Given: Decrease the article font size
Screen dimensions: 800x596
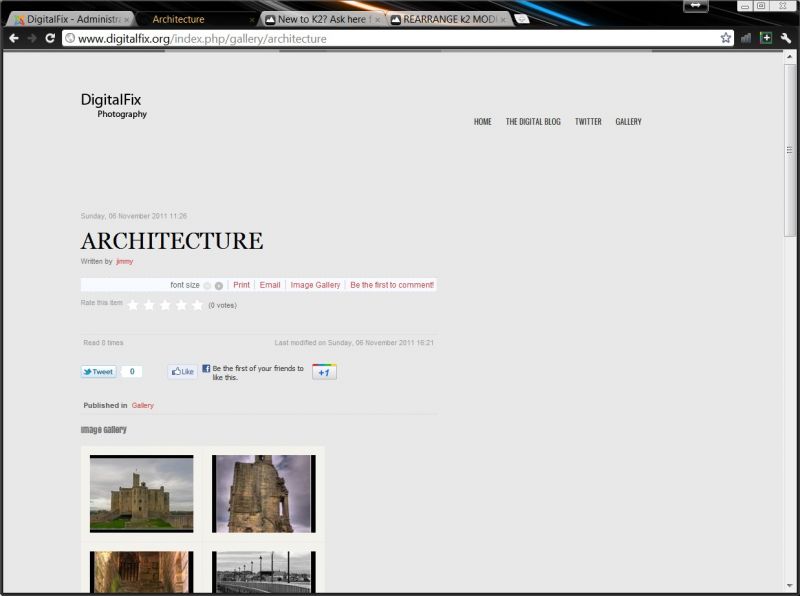Looking at the screenshot, I should coord(207,286).
